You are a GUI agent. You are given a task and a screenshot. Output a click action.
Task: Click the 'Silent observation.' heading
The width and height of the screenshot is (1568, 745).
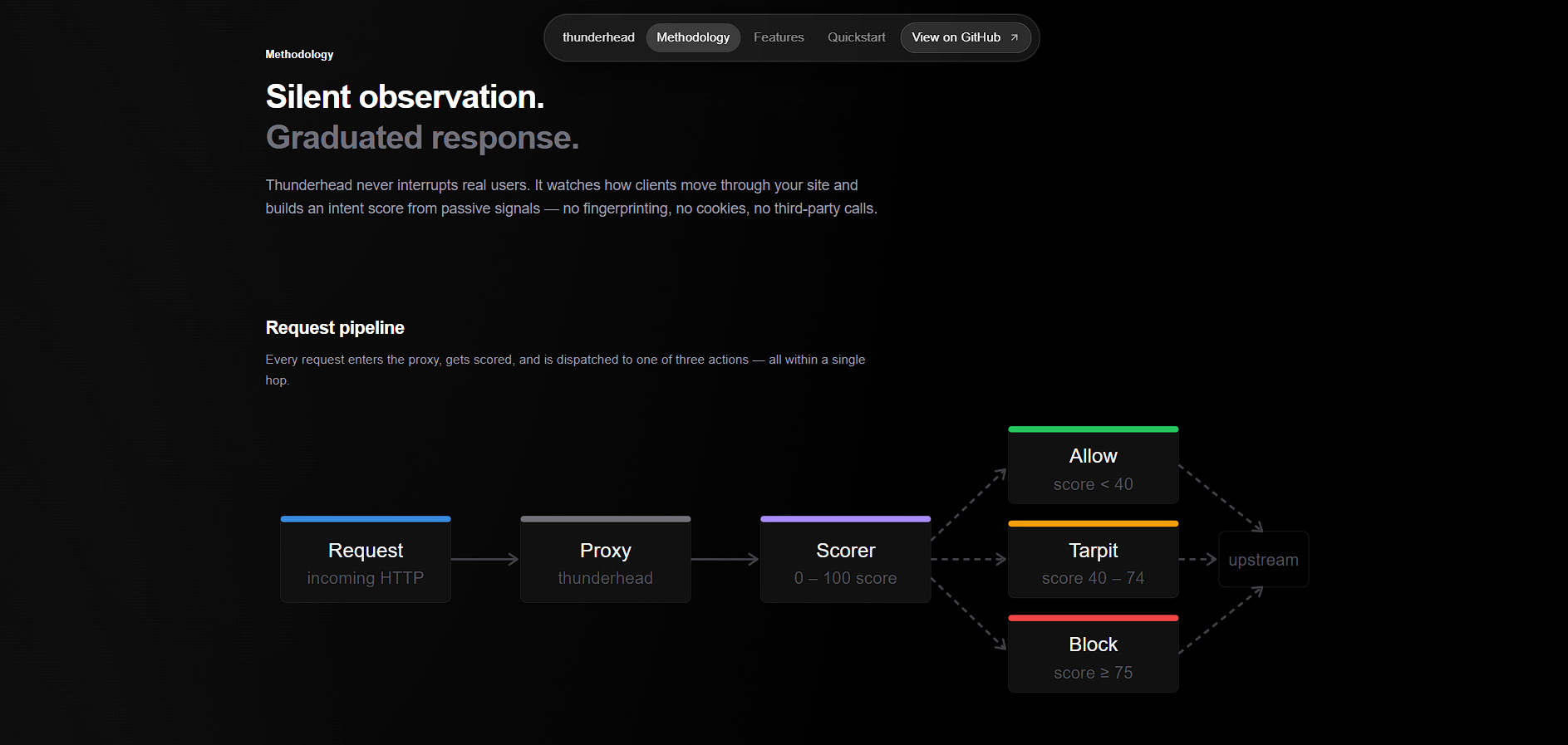[405, 97]
